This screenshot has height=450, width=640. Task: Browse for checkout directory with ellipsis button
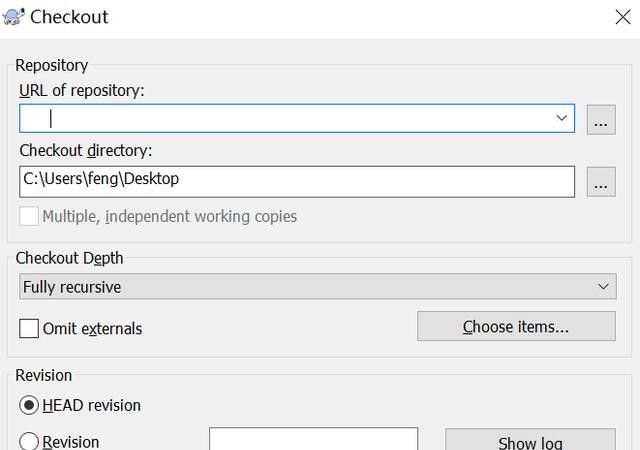pos(600,182)
